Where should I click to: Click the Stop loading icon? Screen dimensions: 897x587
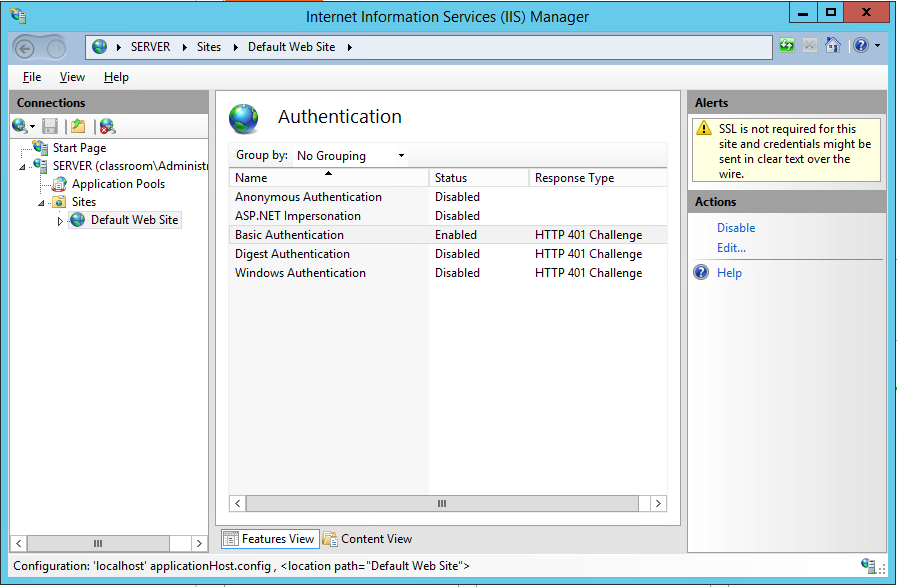click(x=809, y=45)
